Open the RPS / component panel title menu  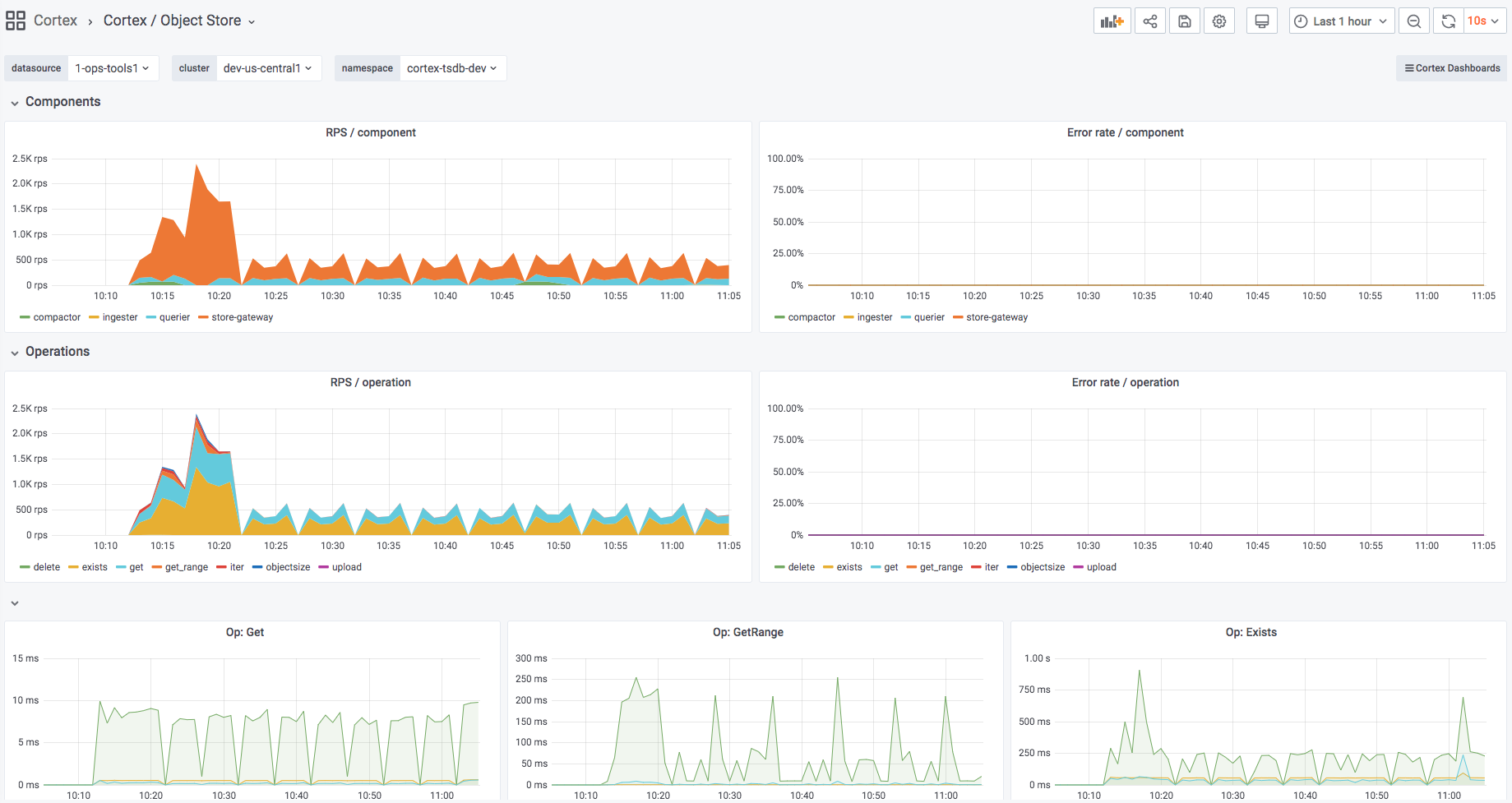[x=371, y=132]
